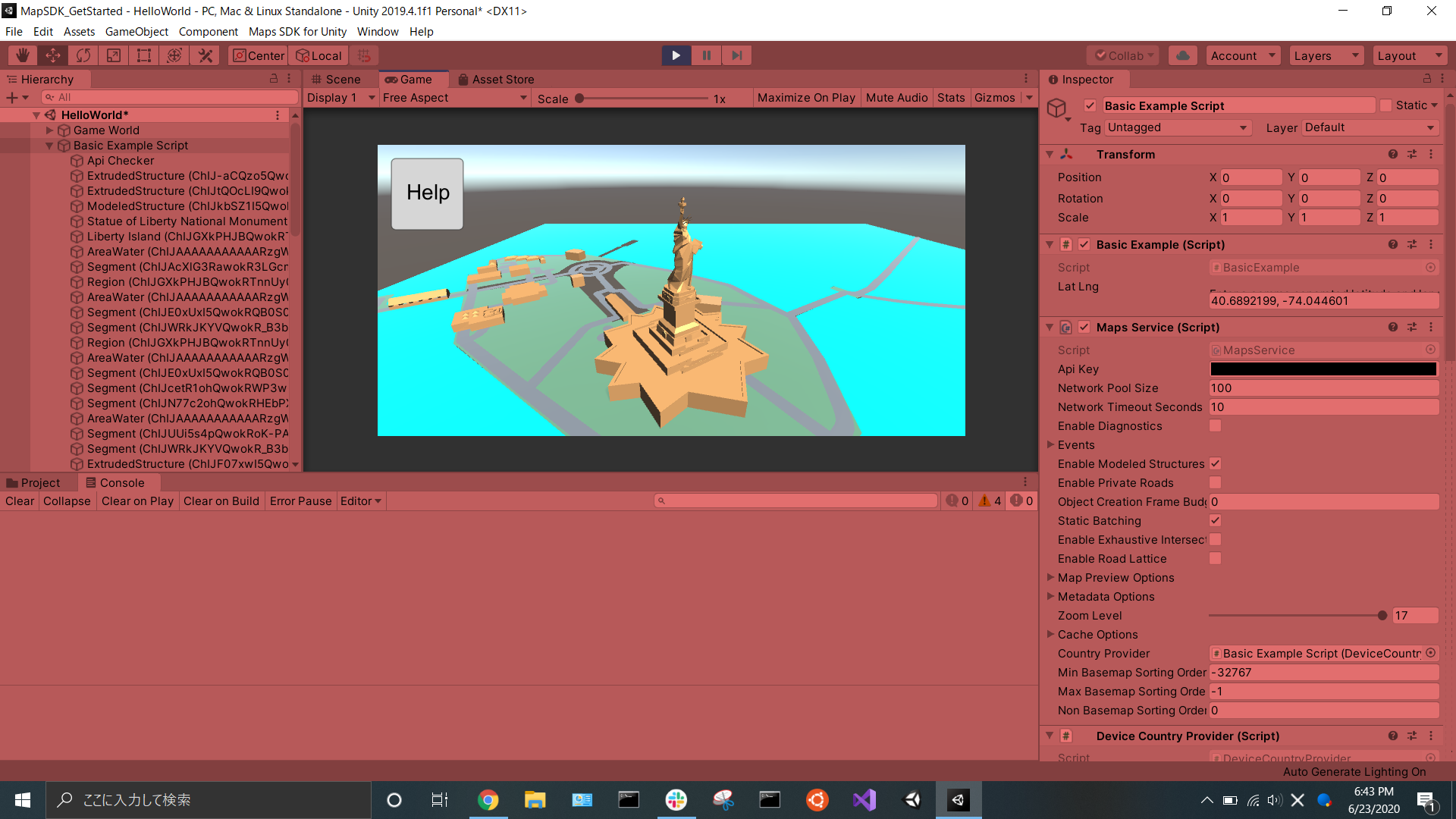Expand Map Preview Options

pos(1051,578)
